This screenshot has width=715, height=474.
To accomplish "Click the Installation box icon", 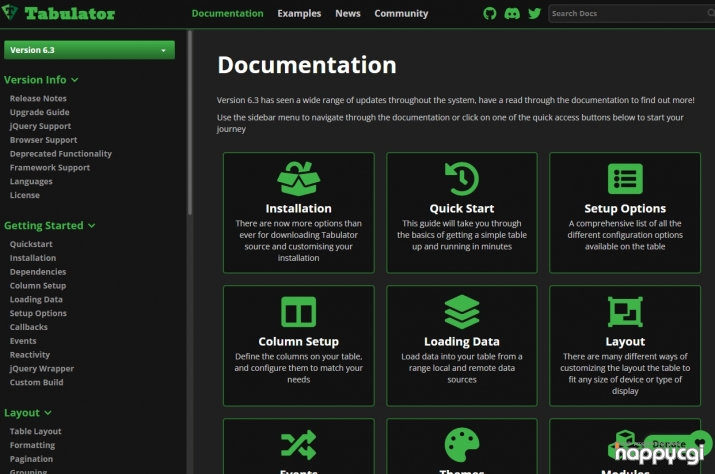I will click(298, 179).
